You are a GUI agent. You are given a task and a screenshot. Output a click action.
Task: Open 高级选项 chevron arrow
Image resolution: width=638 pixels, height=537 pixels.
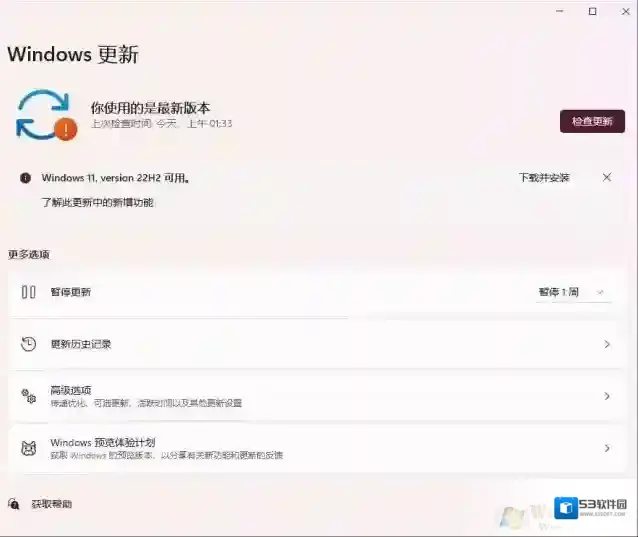607,396
